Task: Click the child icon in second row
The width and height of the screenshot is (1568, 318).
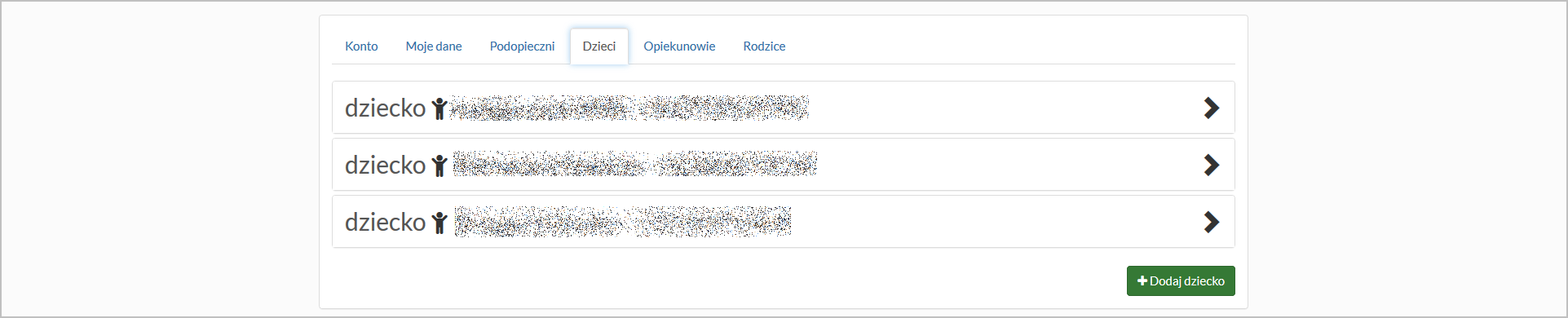Action: tap(439, 166)
